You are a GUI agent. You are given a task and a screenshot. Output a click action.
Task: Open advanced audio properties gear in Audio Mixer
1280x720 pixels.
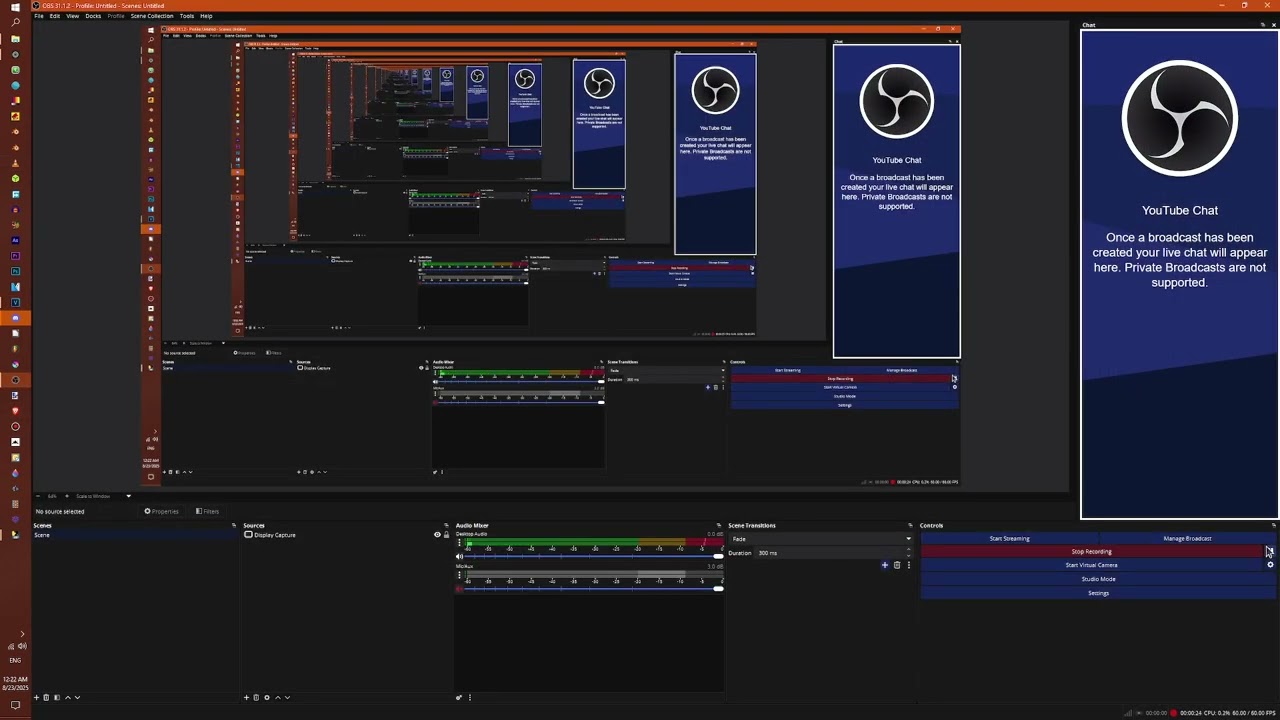click(459, 697)
